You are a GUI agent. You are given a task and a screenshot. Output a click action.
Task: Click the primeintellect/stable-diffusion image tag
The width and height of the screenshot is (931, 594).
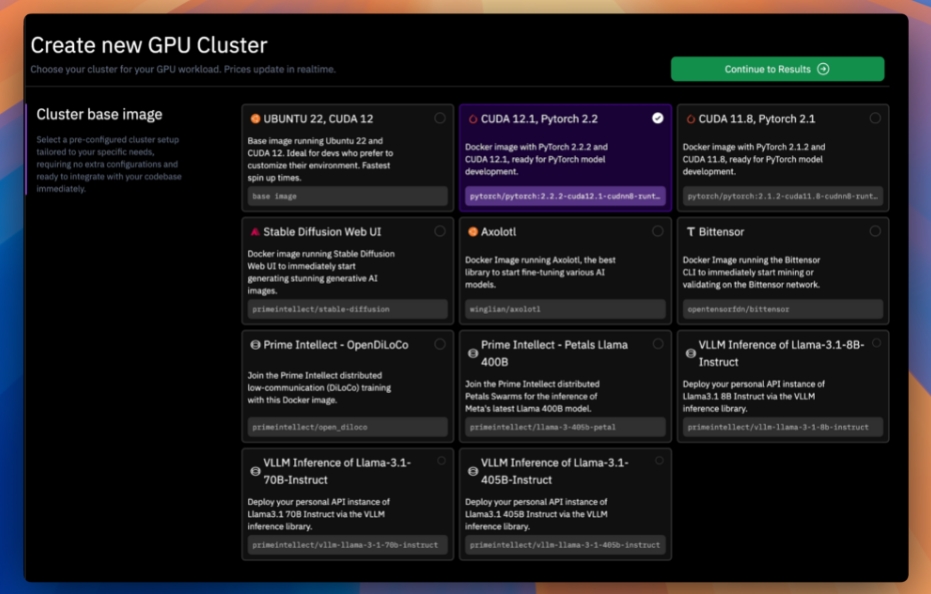pos(347,309)
